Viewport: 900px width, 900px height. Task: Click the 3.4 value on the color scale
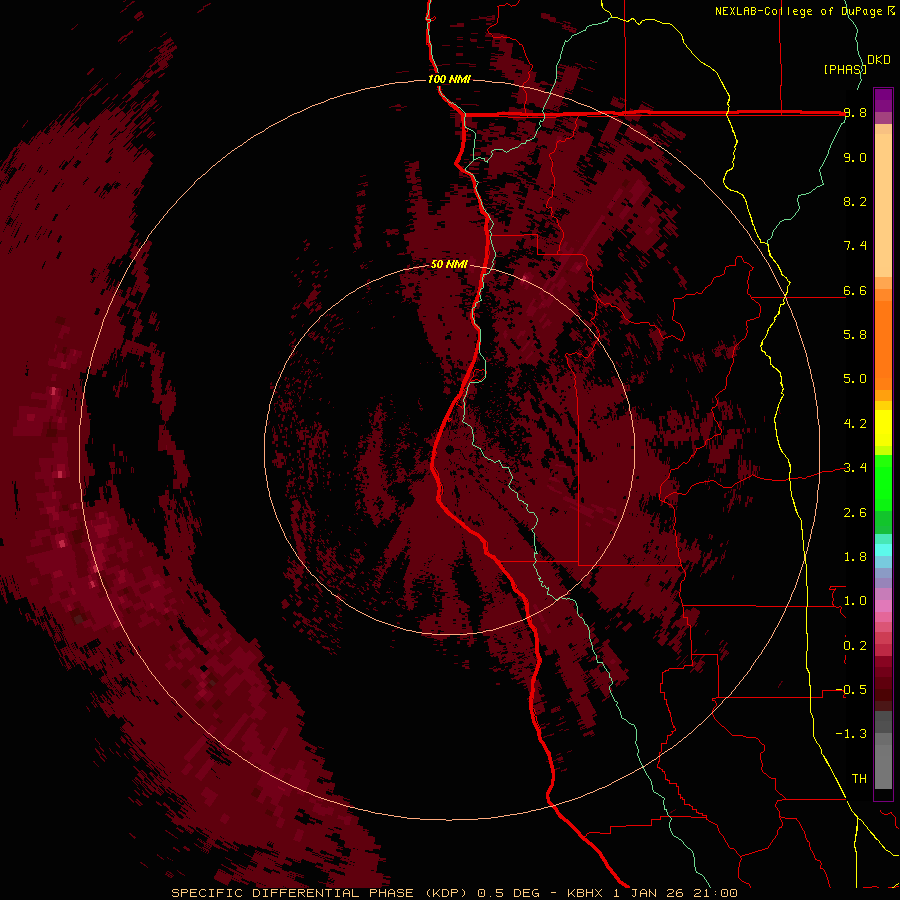855,468
